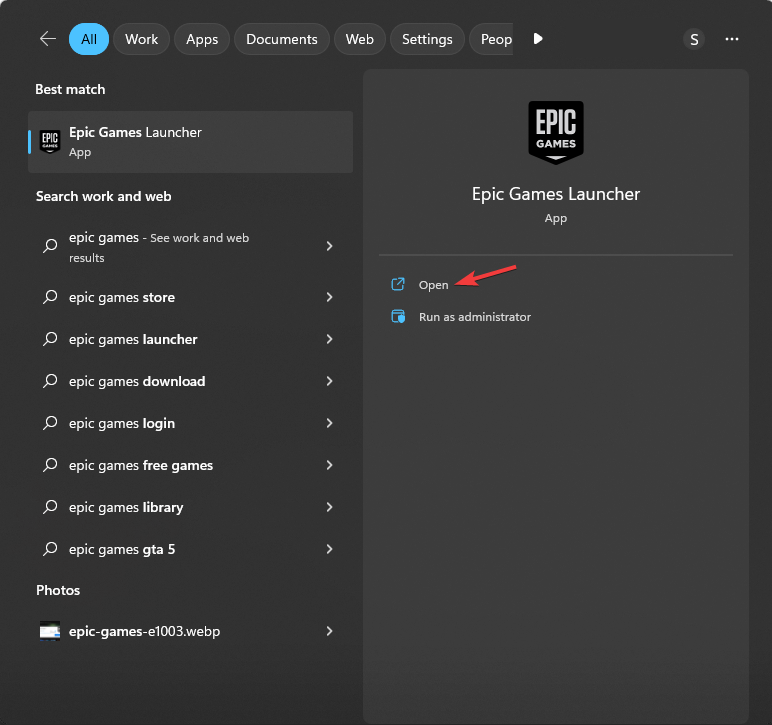Image resolution: width=772 pixels, height=725 pixels.
Task: Switch to the Documents filter tab
Action: coord(282,39)
